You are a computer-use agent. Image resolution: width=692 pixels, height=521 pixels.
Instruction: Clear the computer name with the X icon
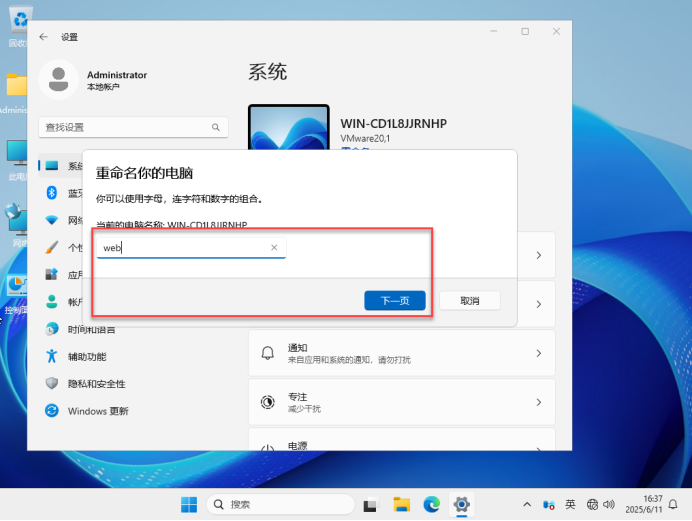[274, 247]
